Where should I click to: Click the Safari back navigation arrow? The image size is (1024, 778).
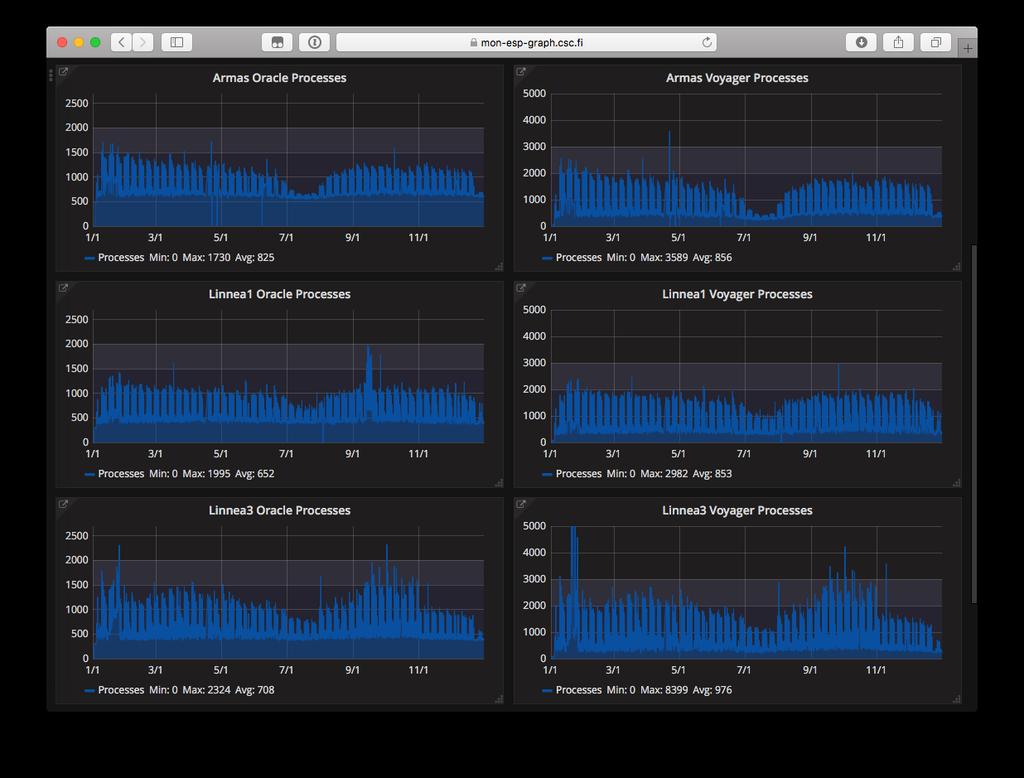coord(121,42)
